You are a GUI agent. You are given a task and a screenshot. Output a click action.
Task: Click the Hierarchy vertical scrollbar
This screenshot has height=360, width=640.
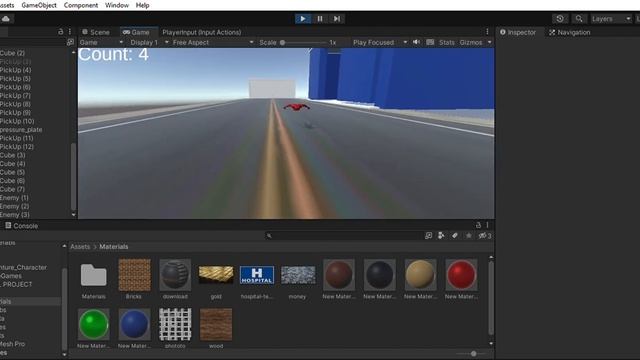[x=73, y=176]
